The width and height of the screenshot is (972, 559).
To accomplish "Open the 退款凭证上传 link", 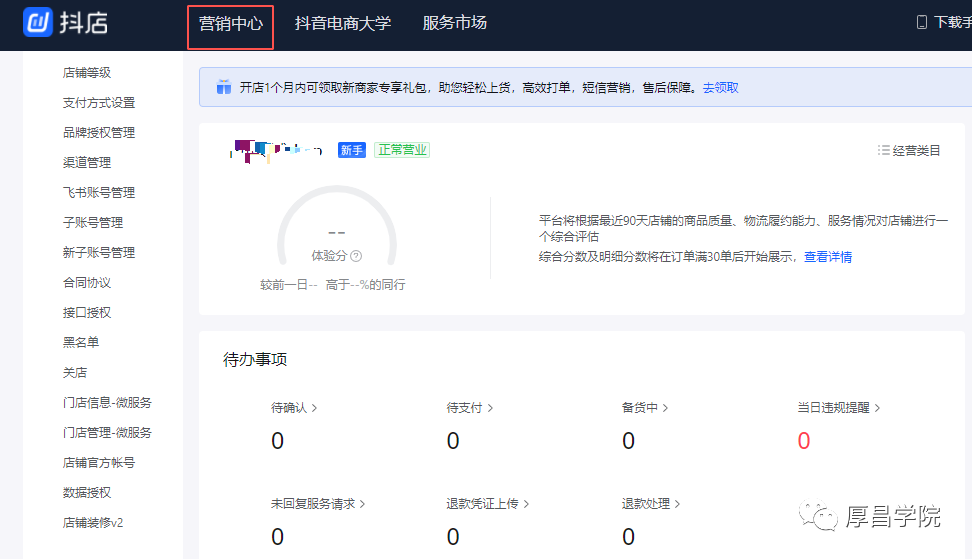I will tap(488, 504).
